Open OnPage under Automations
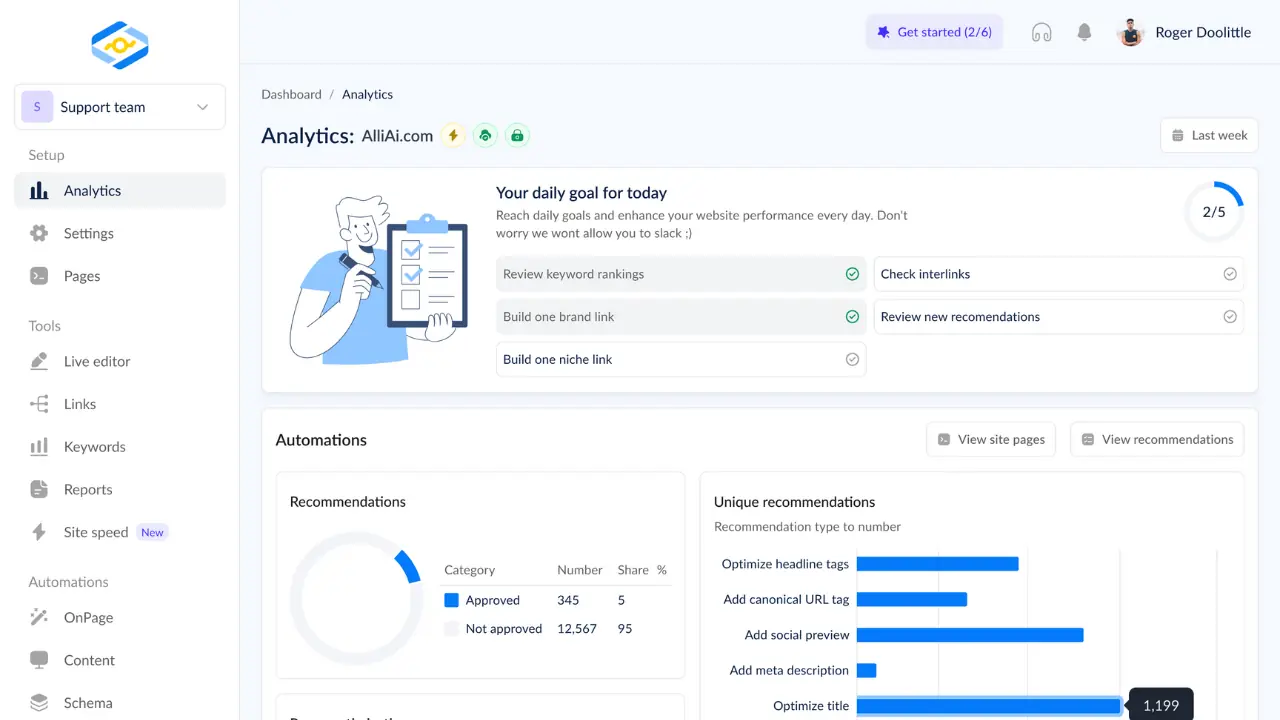The height and width of the screenshot is (720, 1280). 88,617
